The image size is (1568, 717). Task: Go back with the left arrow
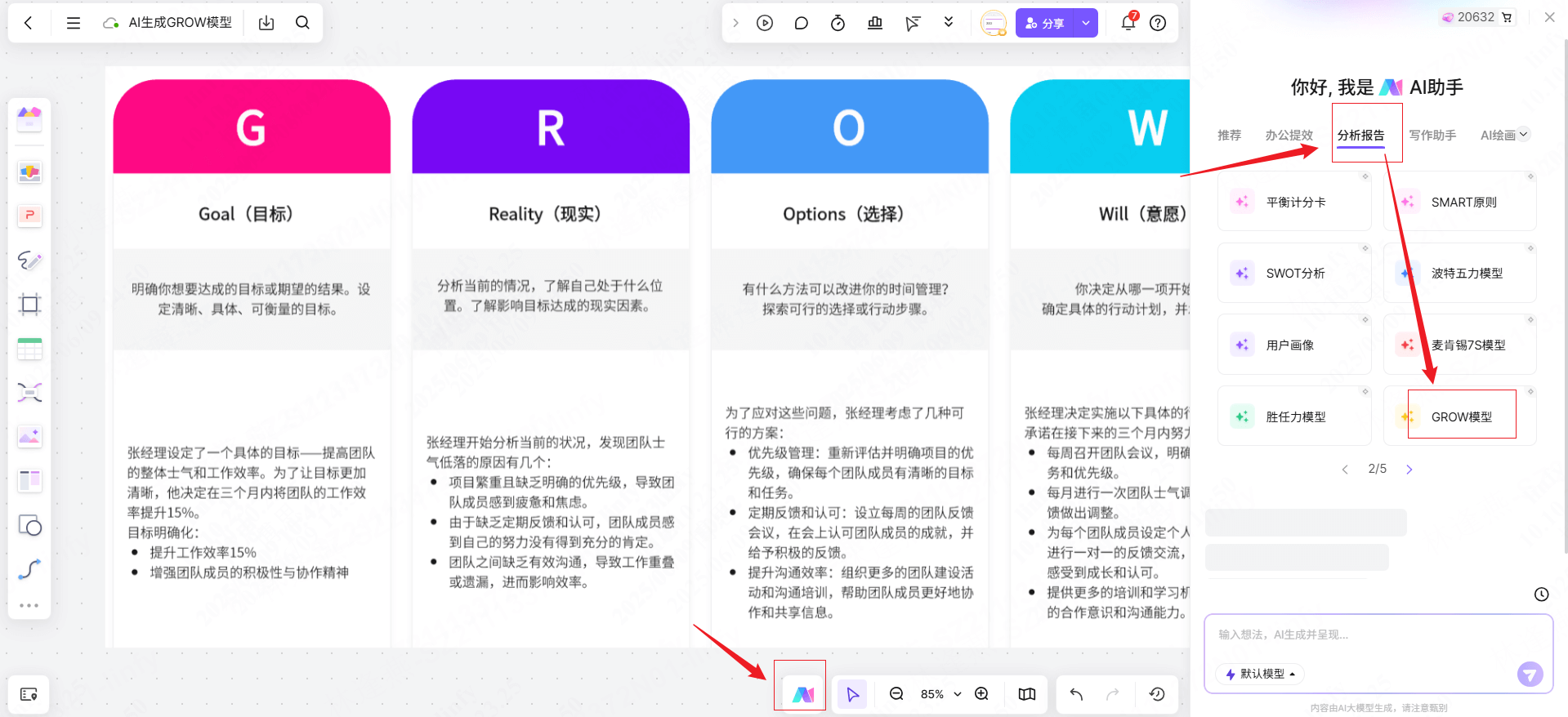pos(29,23)
